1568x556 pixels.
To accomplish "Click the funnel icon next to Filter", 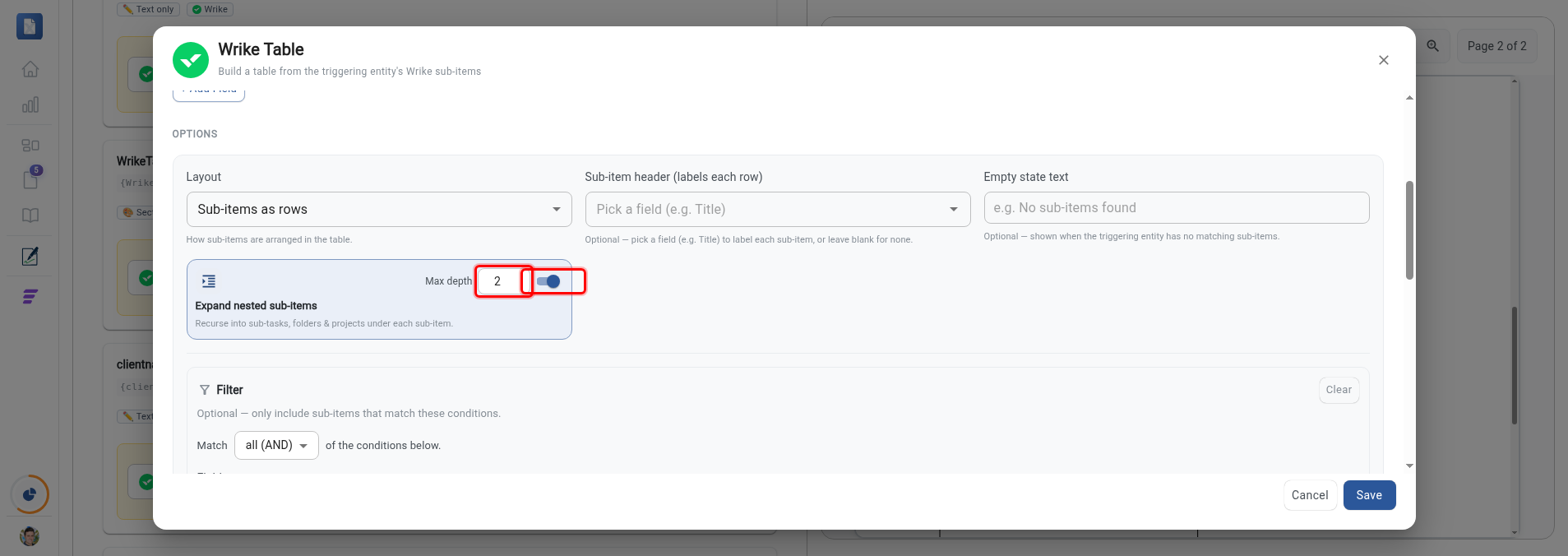I will (x=205, y=390).
